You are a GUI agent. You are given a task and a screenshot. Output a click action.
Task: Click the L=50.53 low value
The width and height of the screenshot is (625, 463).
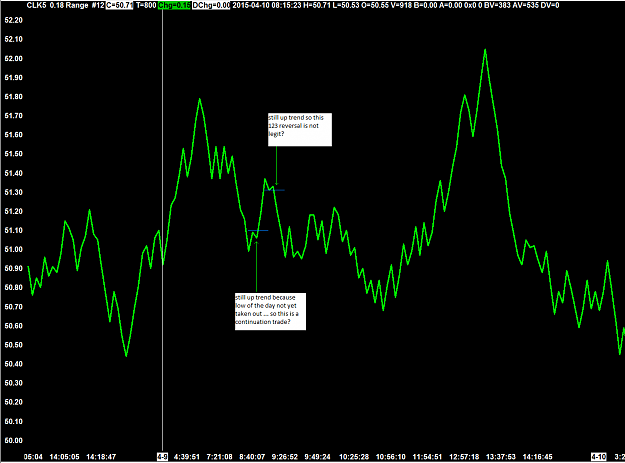click(346, 5)
